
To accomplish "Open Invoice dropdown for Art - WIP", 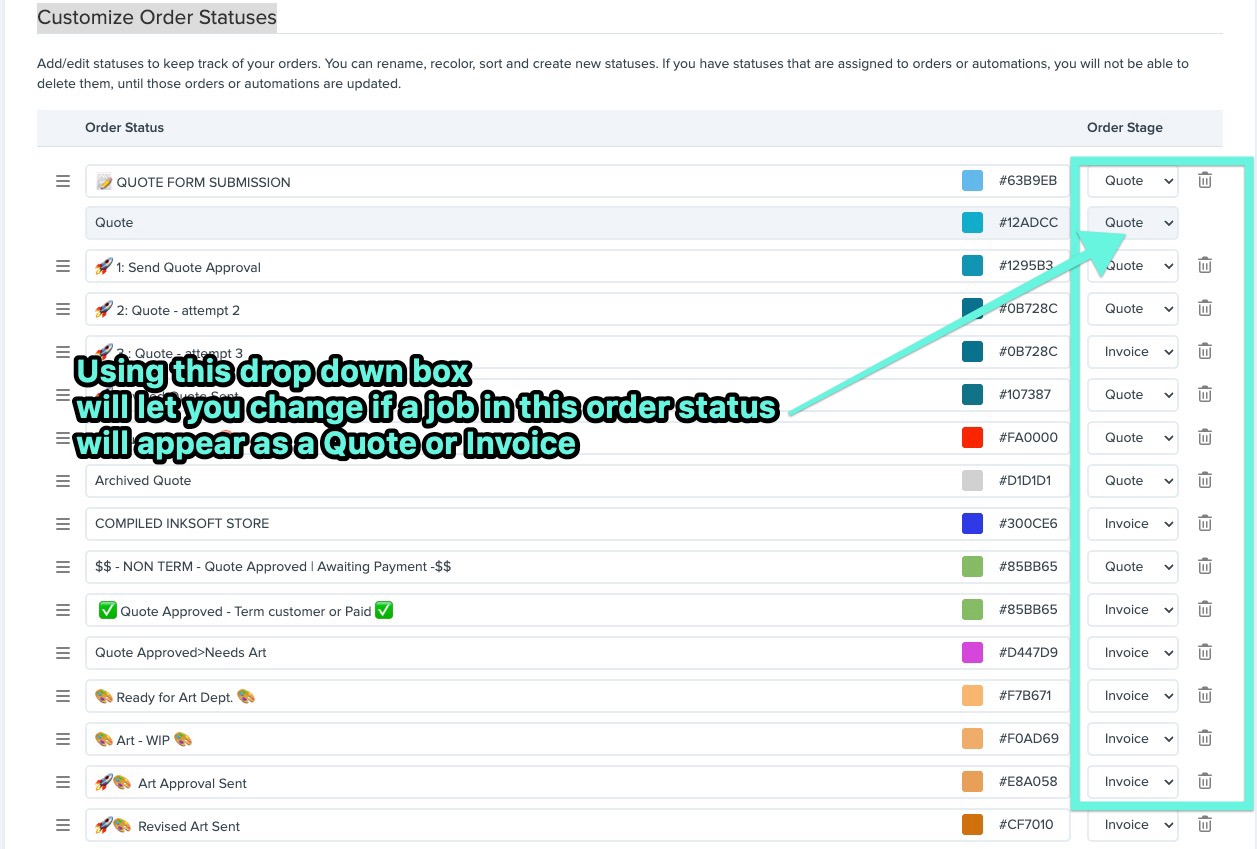I will [1133, 738].
